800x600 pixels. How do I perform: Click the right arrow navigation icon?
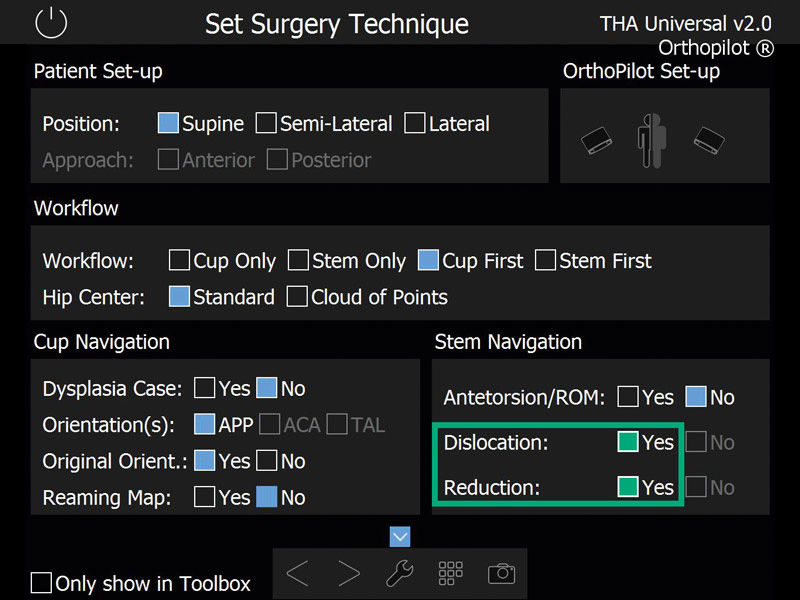348,573
